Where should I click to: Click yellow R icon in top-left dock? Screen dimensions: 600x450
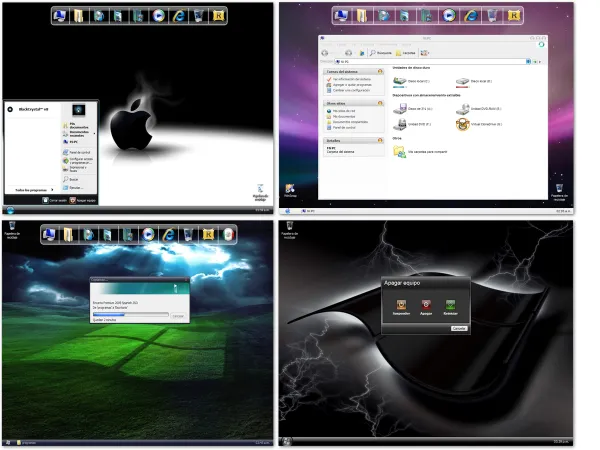point(218,16)
